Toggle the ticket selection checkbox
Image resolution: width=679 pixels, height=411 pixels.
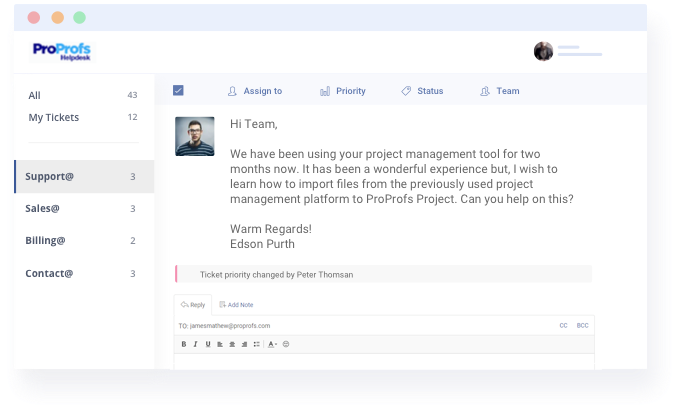(x=178, y=91)
